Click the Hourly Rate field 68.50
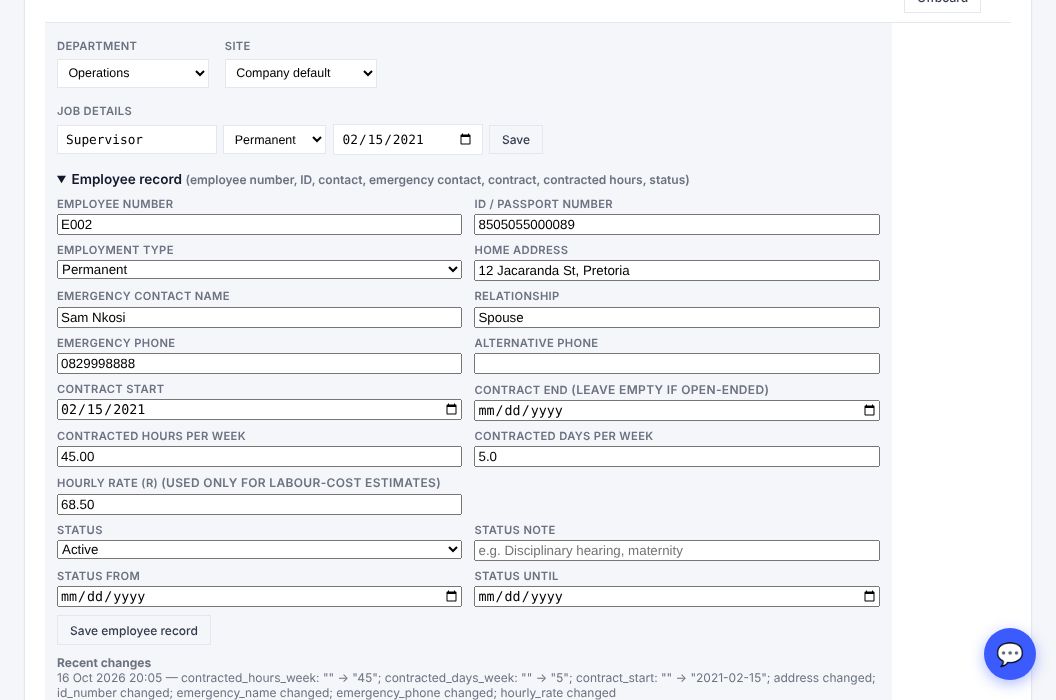The width and height of the screenshot is (1056, 700). tap(259, 504)
